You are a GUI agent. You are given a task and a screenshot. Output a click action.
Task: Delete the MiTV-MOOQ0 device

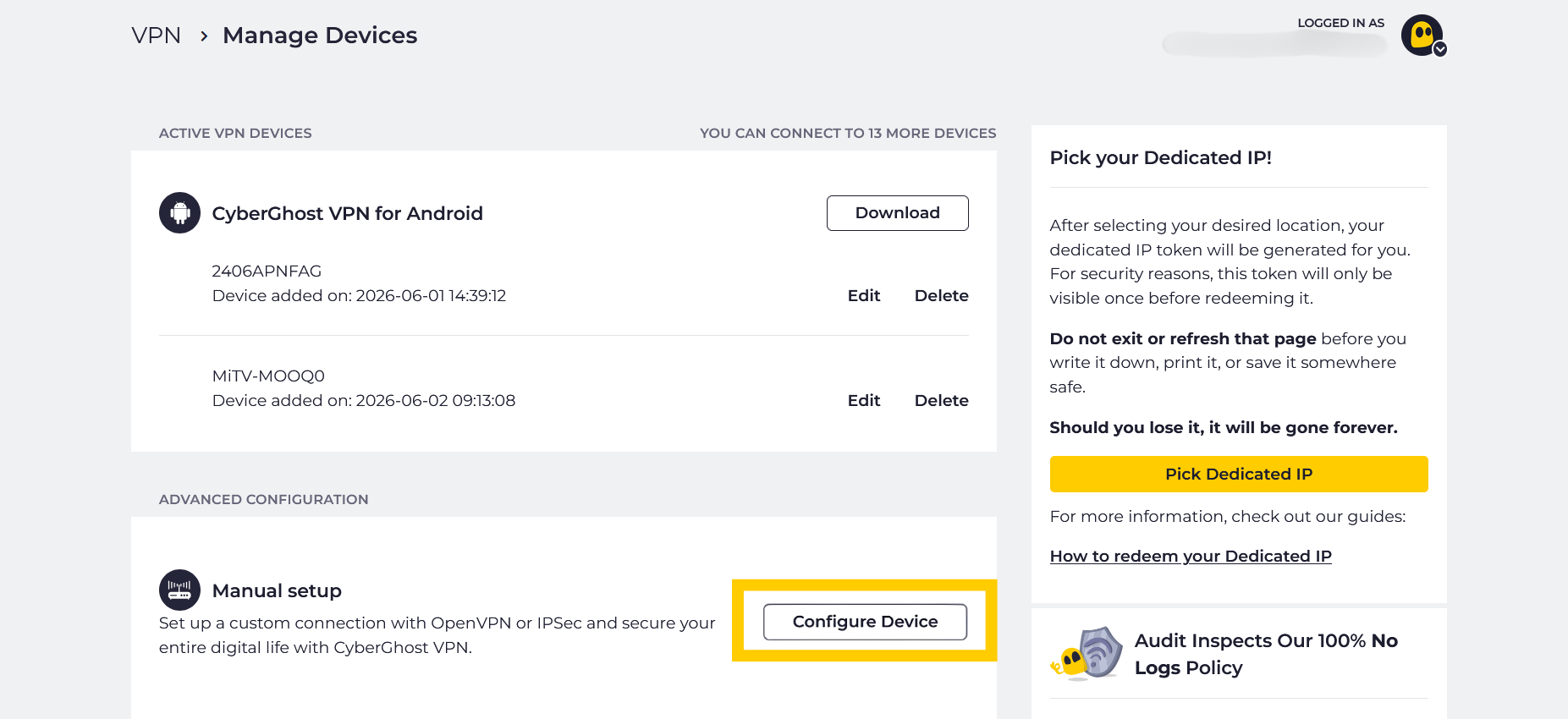coord(941,400)
